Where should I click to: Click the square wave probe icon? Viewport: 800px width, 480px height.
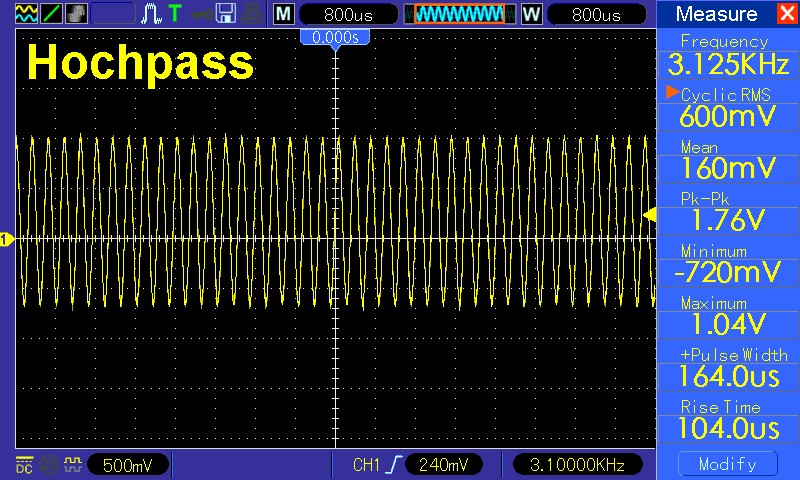73,464
